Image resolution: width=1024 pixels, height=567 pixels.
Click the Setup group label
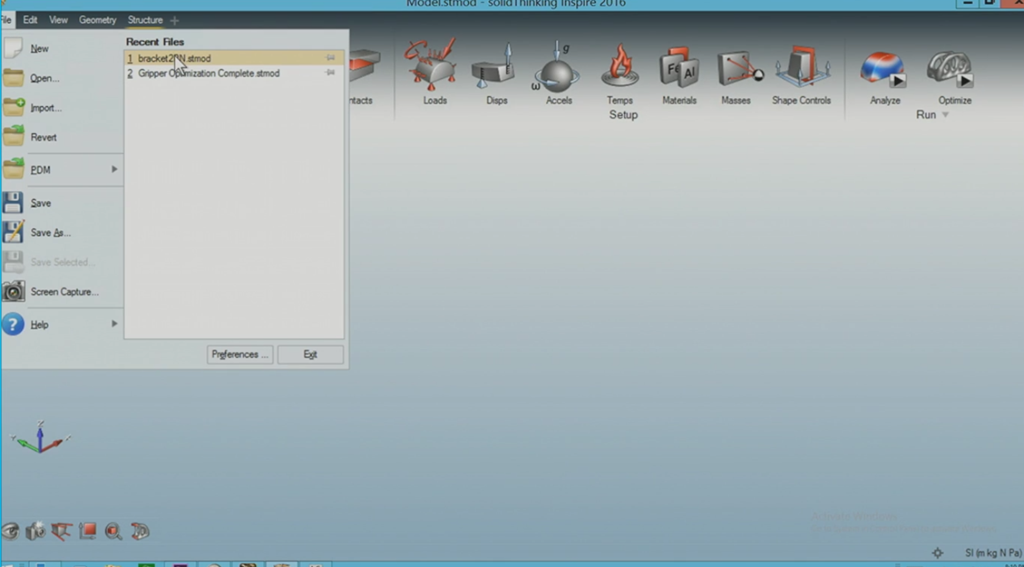click(623, 115)
